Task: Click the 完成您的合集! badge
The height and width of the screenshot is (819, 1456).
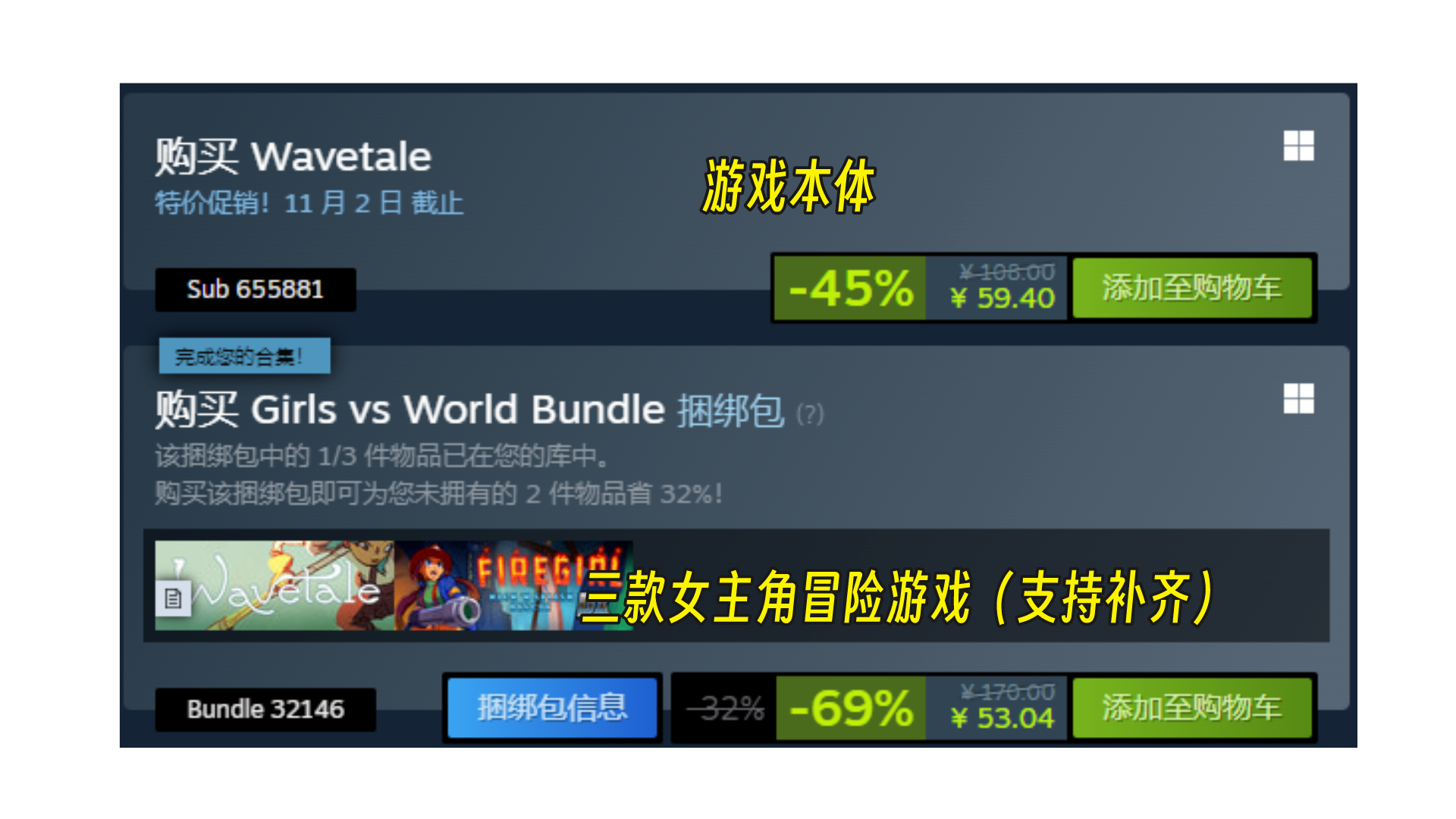Action: [244, 356]
